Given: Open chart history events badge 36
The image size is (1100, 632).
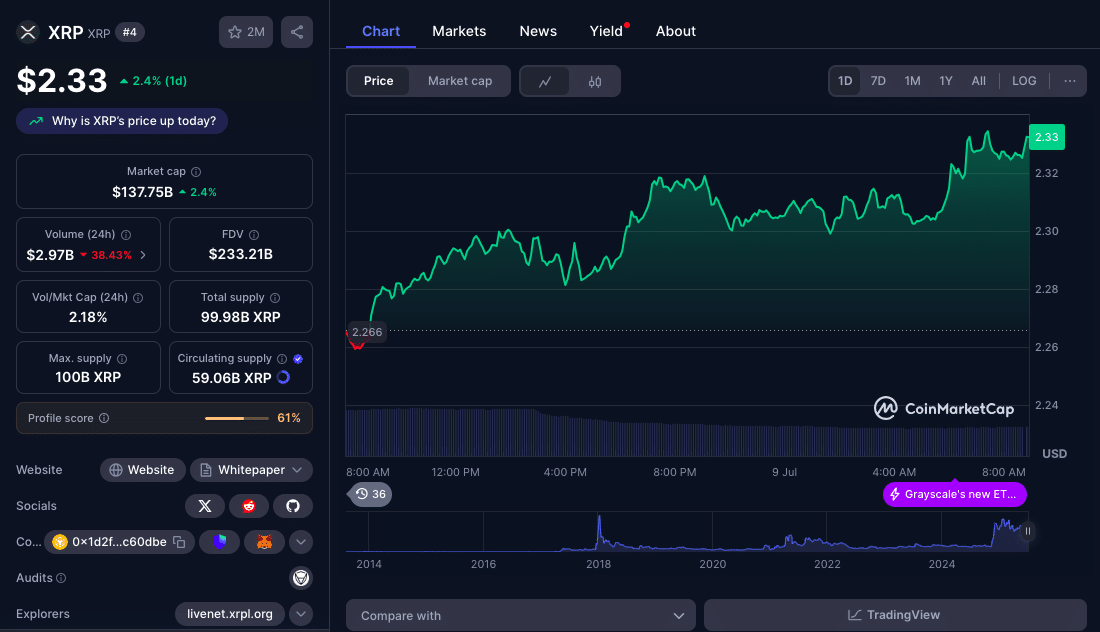Looking at the screenshot, I should click(370, 494).
